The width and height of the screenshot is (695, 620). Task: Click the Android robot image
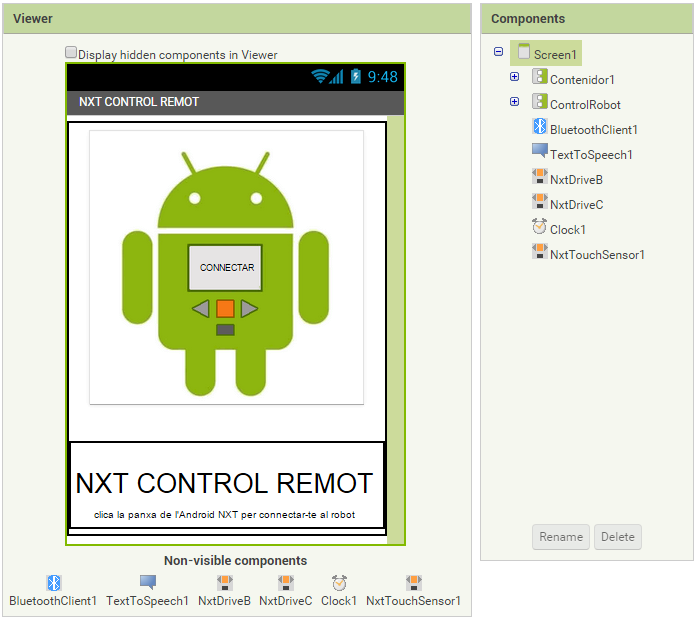tap(226, 267)
